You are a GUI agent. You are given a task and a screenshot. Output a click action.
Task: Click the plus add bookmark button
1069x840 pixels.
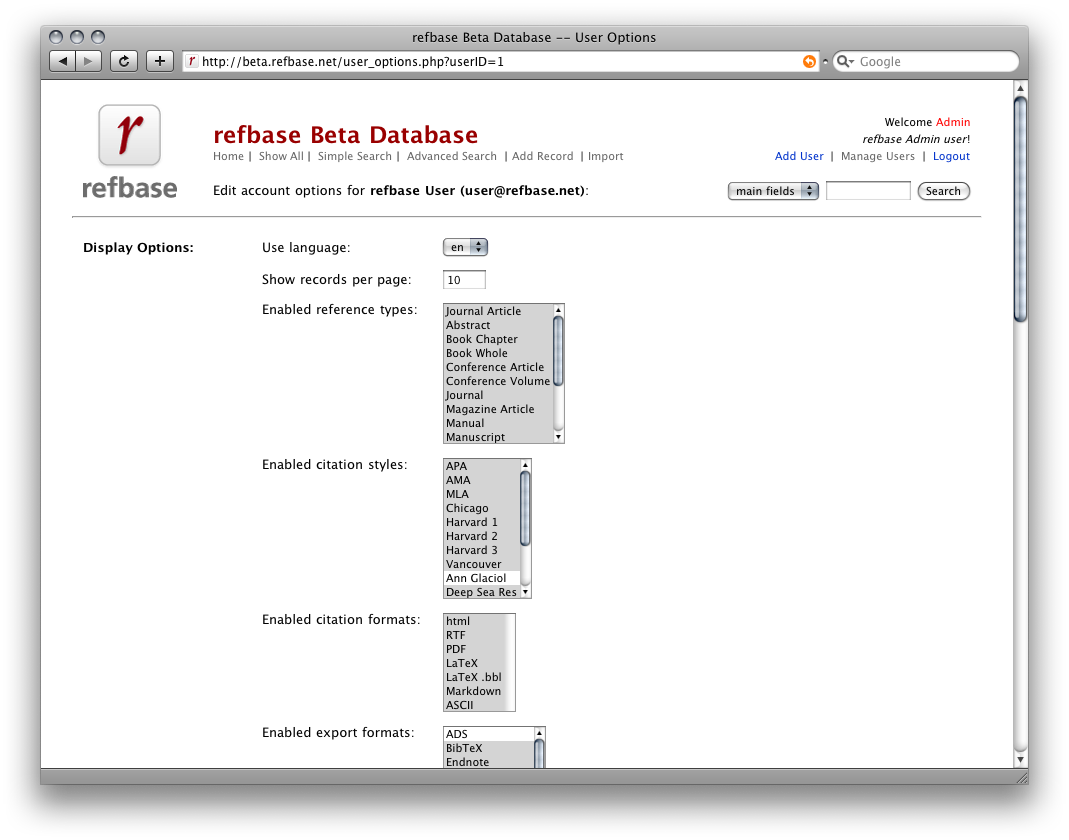[160, 61]
